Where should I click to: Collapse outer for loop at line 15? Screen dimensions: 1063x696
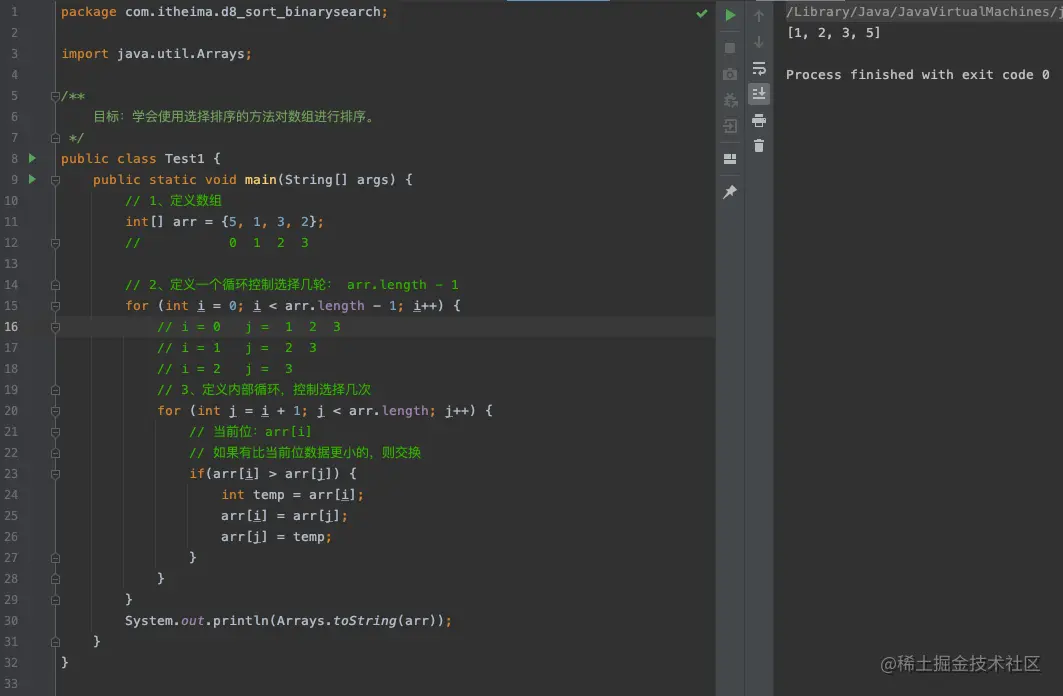56,306
